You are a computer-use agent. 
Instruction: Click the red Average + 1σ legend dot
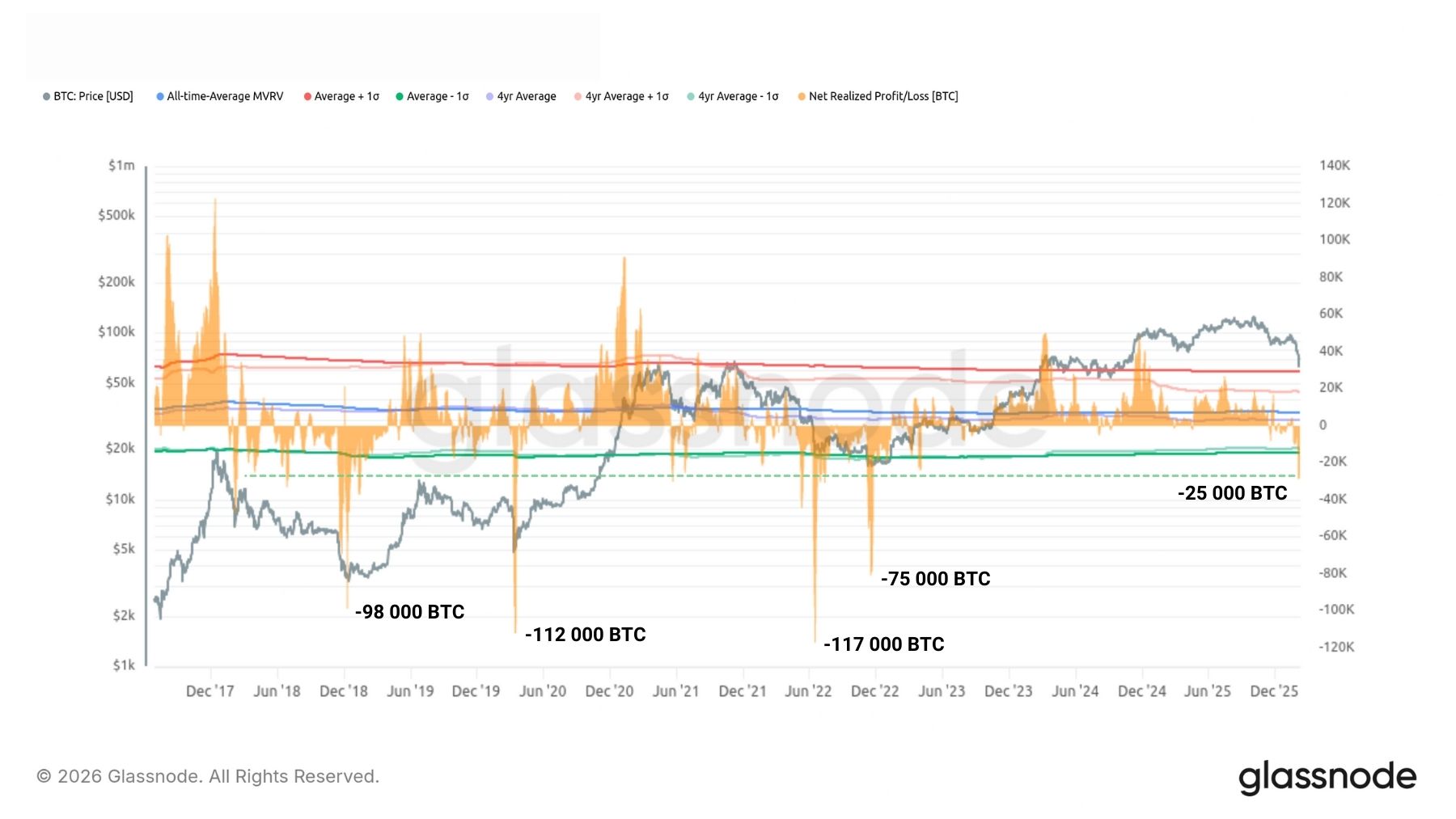307,96
